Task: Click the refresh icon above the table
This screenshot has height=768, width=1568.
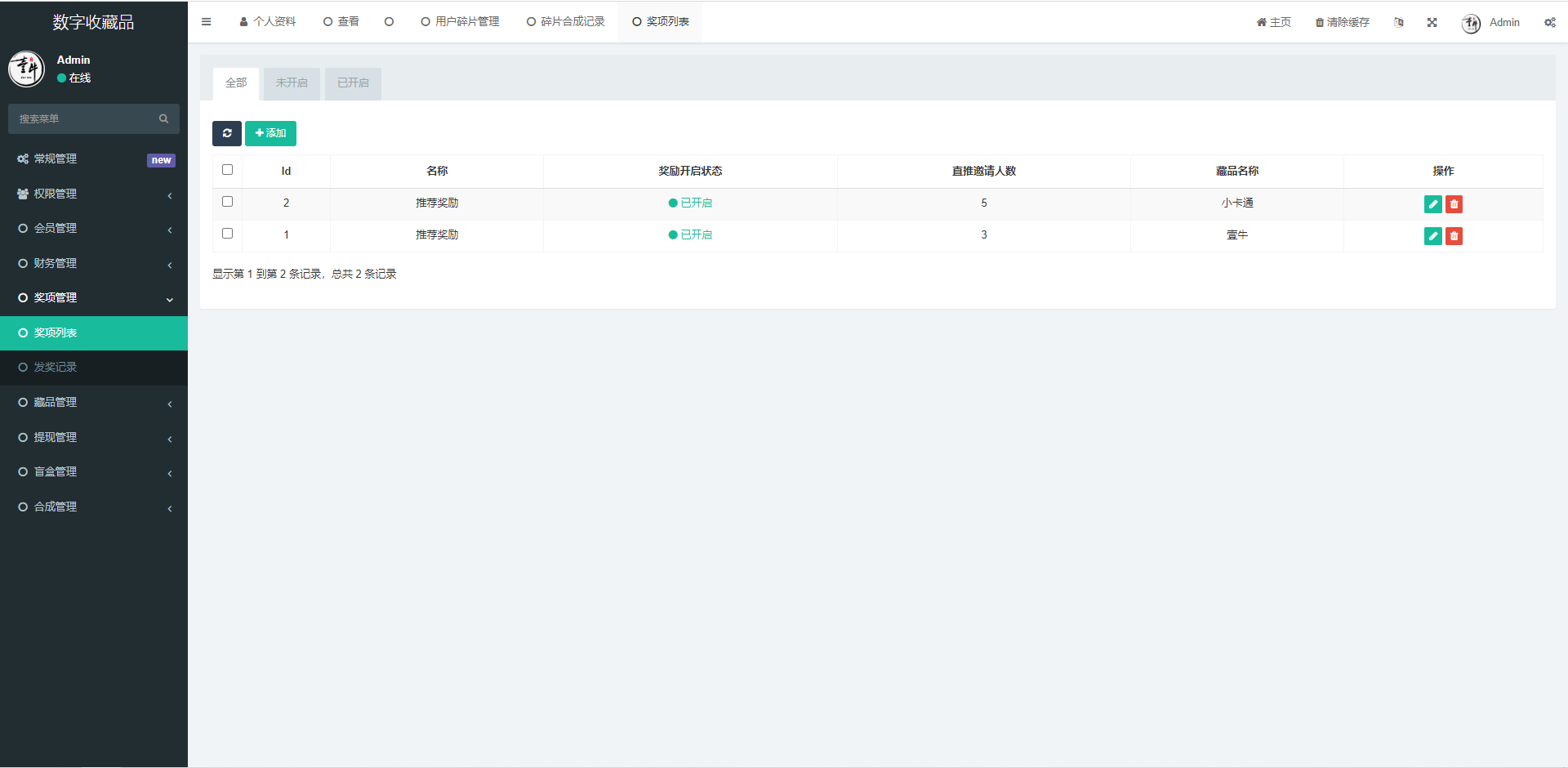Action: (x=227, y=133)
